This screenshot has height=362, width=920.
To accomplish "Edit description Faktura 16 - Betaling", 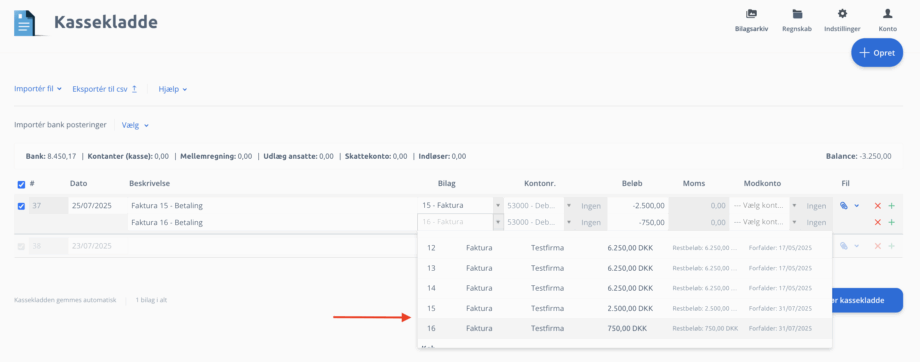I will (x=271, y=222).
